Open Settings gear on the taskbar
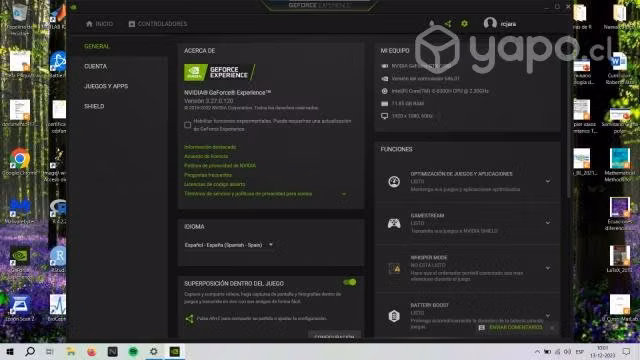 pos(154,351)
